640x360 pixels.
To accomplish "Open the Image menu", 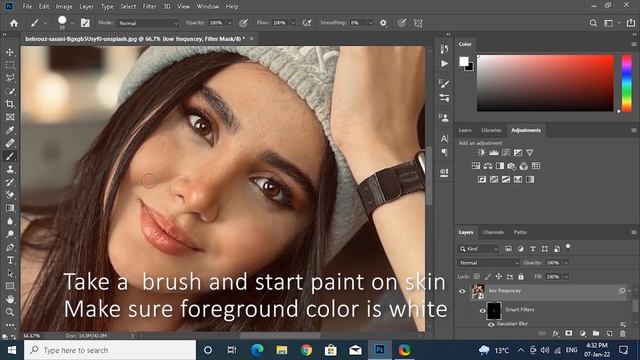I will click(x=64, y=7).
